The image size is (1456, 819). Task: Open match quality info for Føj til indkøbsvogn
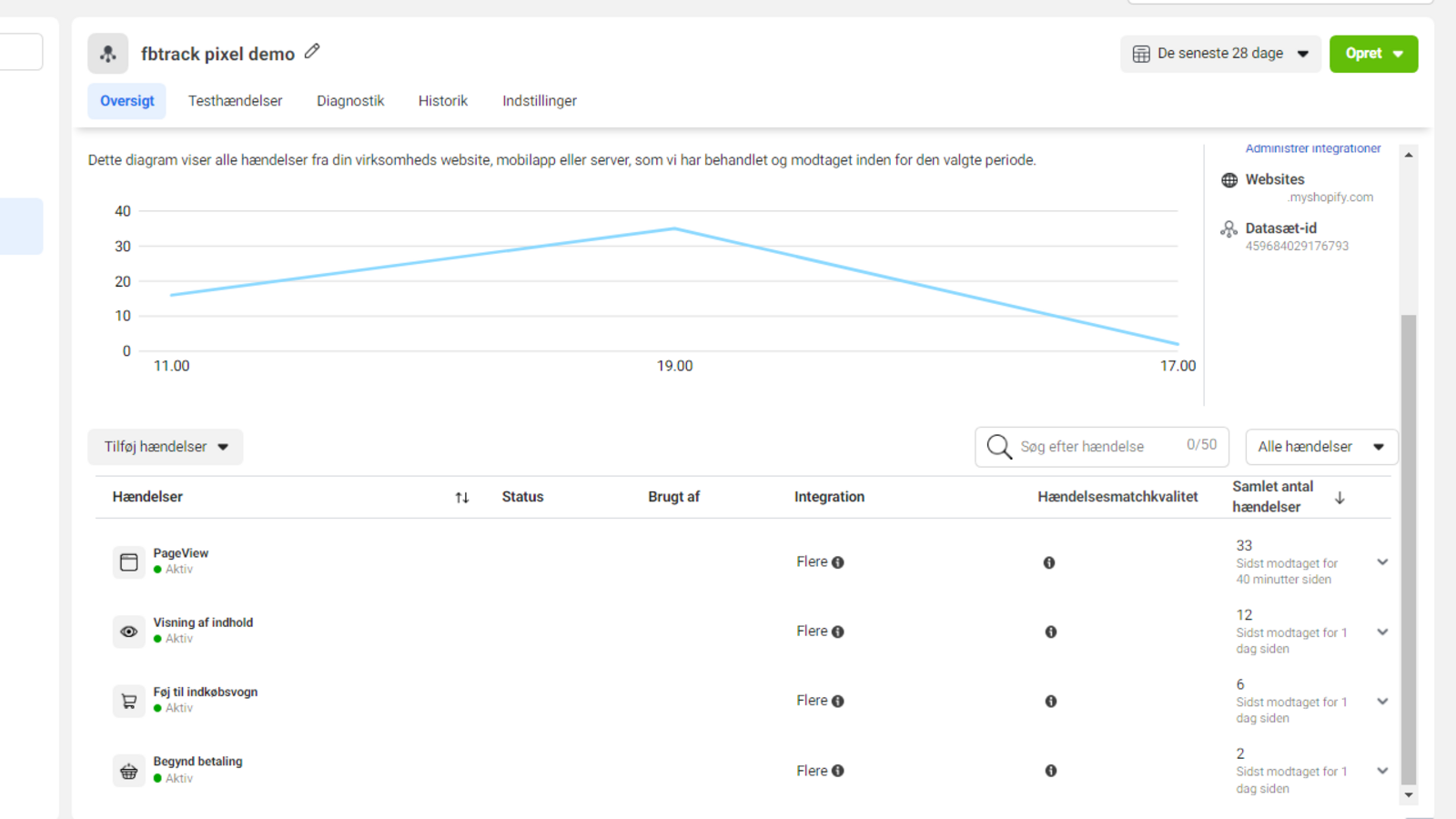(x=1051, y=702)
